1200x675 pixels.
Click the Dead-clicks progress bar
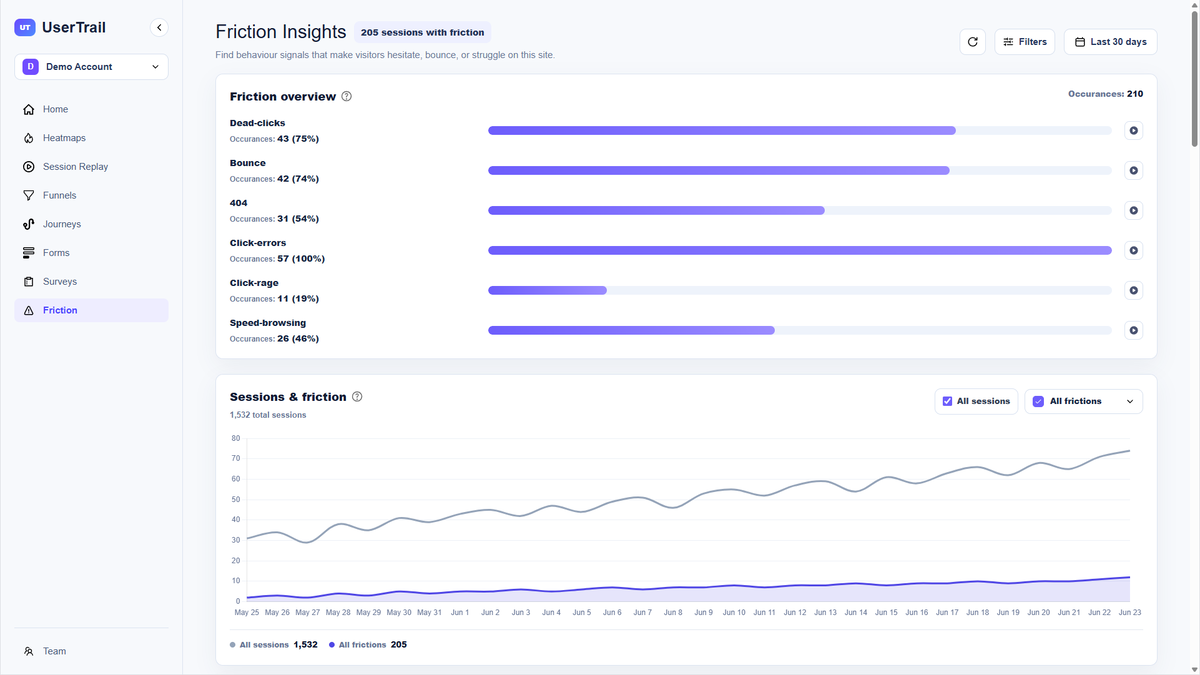(x=800, y=131)
